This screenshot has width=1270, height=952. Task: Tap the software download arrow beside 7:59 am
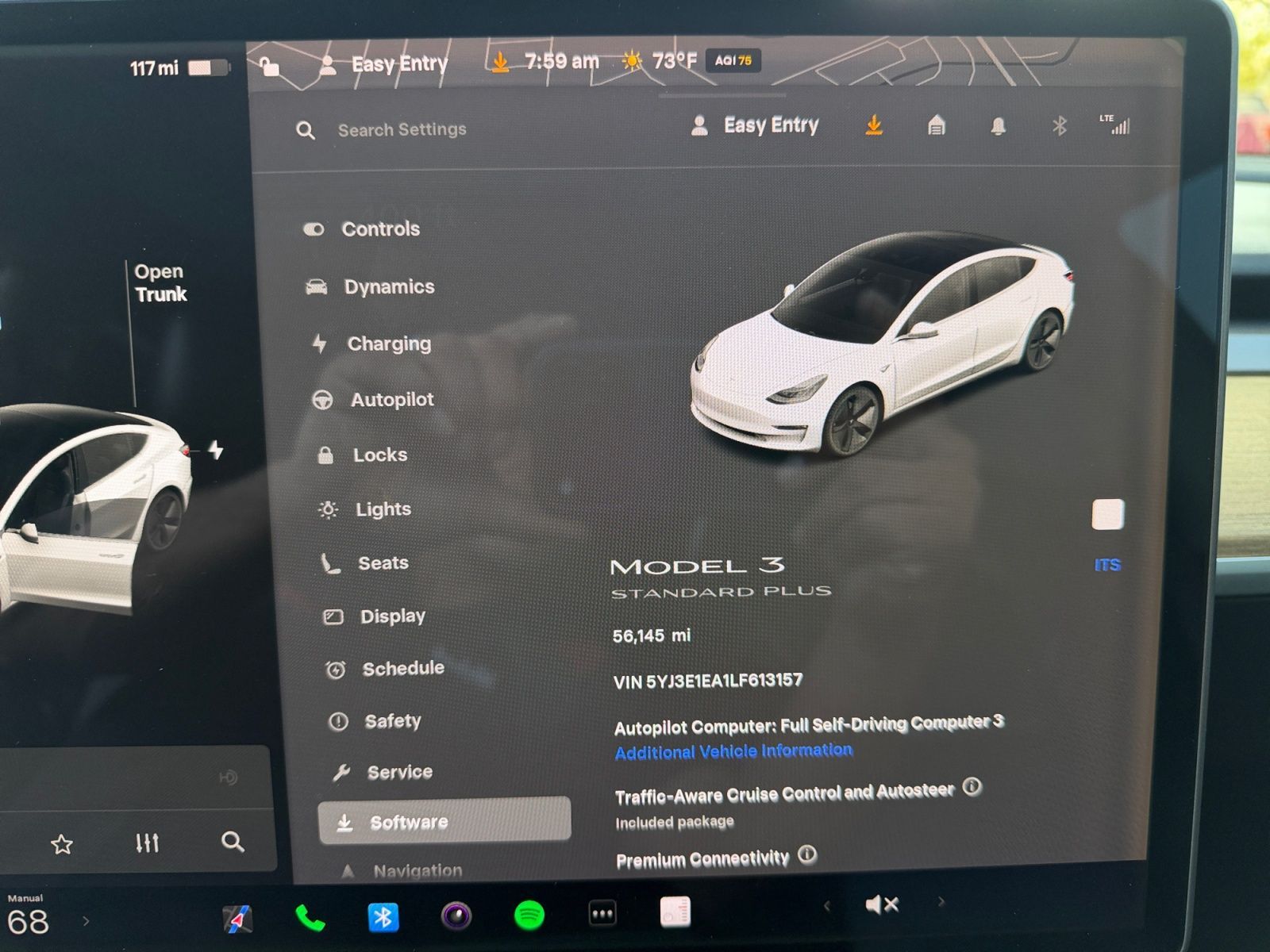tap(500, 61)
